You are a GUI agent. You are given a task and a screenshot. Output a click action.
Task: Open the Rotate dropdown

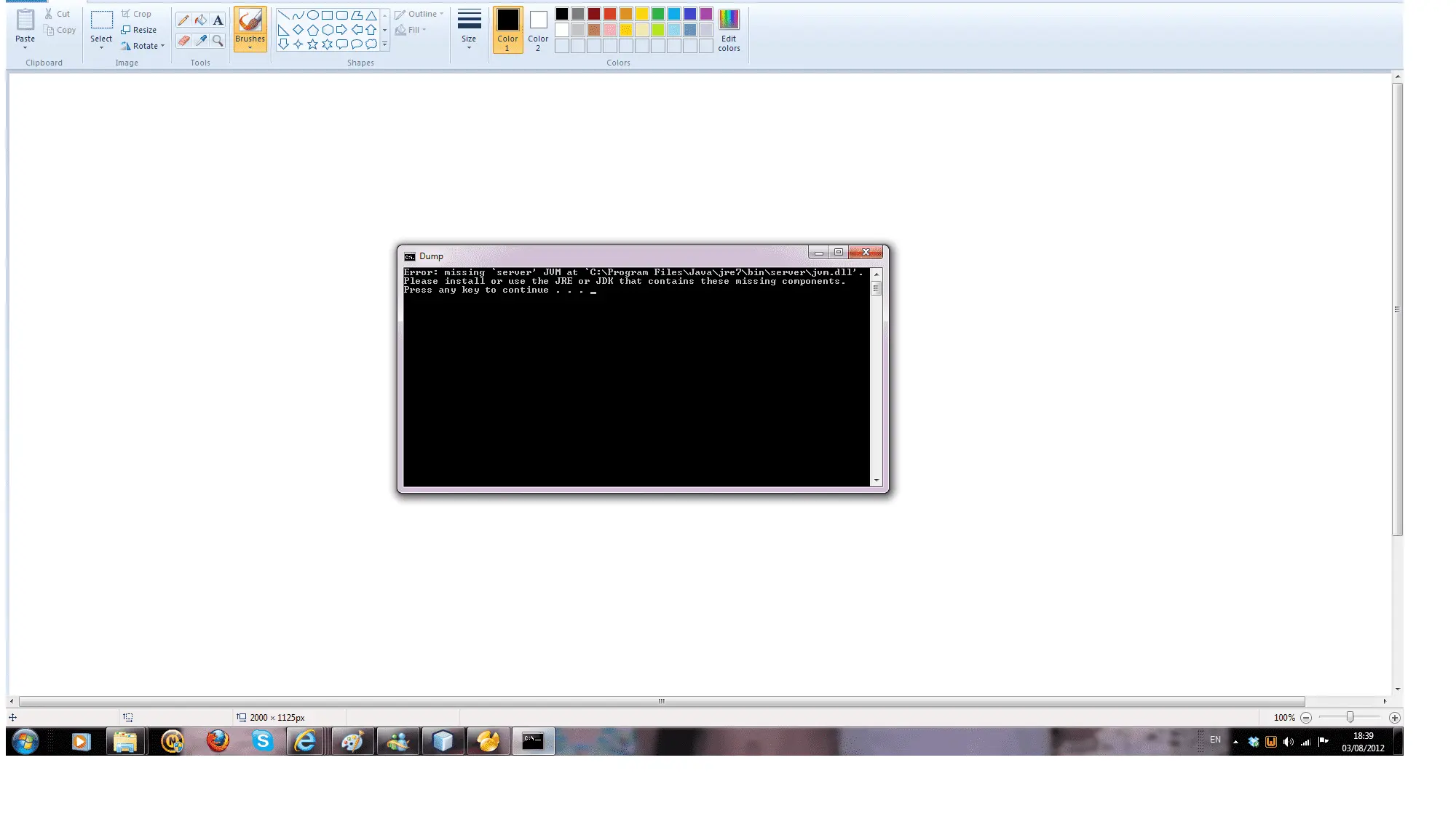point(143,46)
